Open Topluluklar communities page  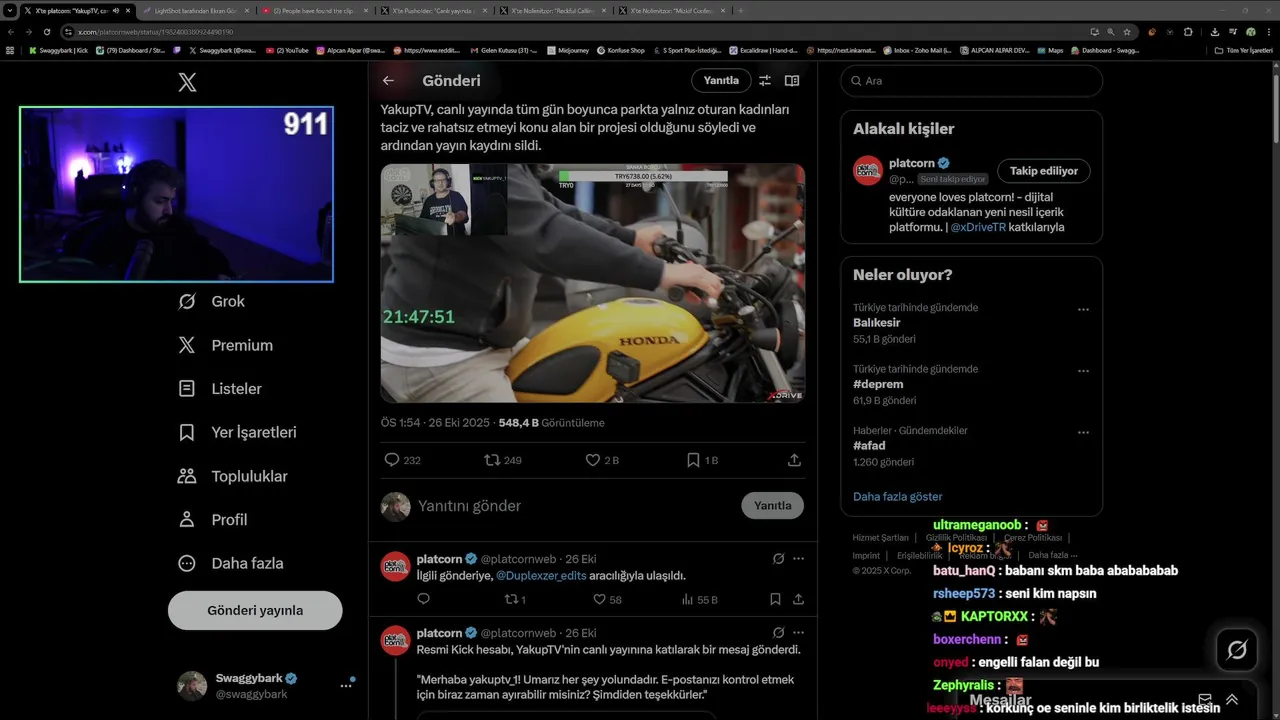[x=232, y=476]
